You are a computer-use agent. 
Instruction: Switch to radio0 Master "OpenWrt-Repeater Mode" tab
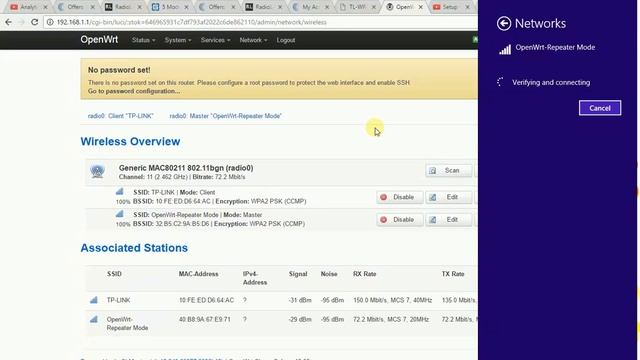(225, 116)
